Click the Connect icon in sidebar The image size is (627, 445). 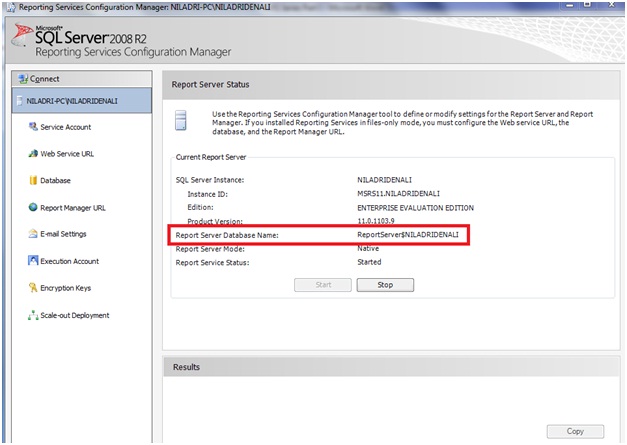coord(23,79)
